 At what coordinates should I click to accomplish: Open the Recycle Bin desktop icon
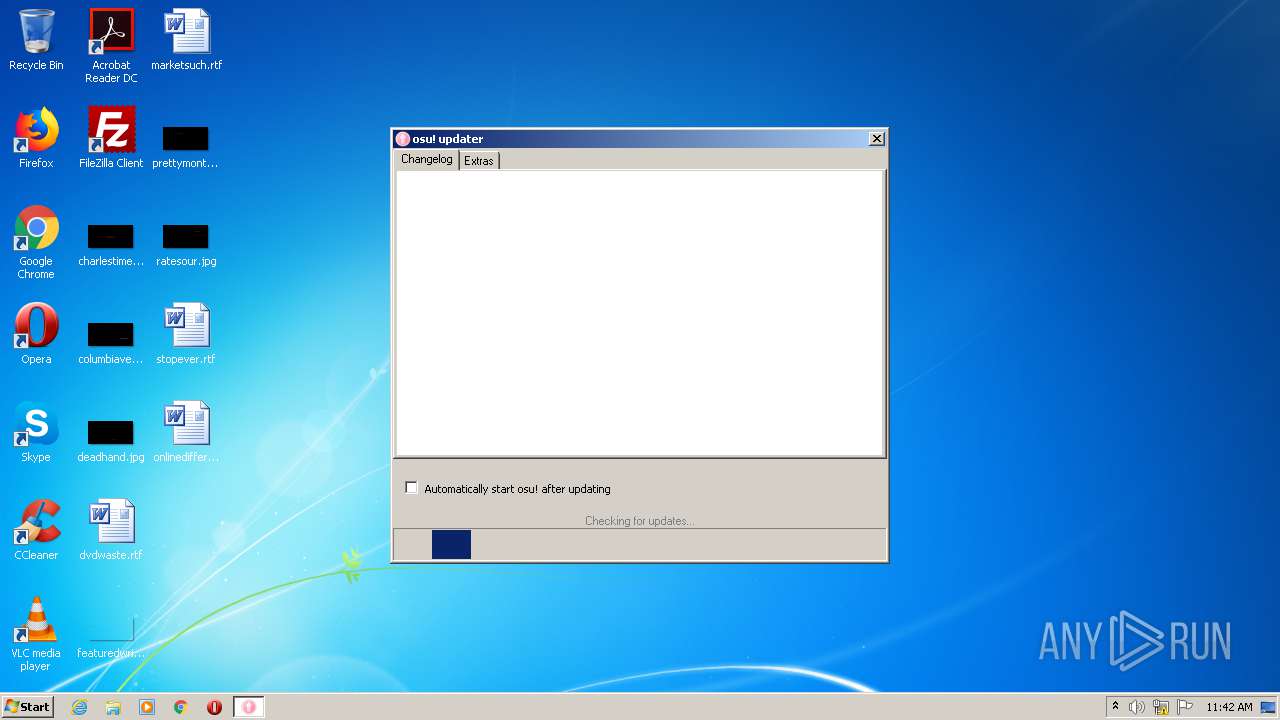(x=36, y=40)
